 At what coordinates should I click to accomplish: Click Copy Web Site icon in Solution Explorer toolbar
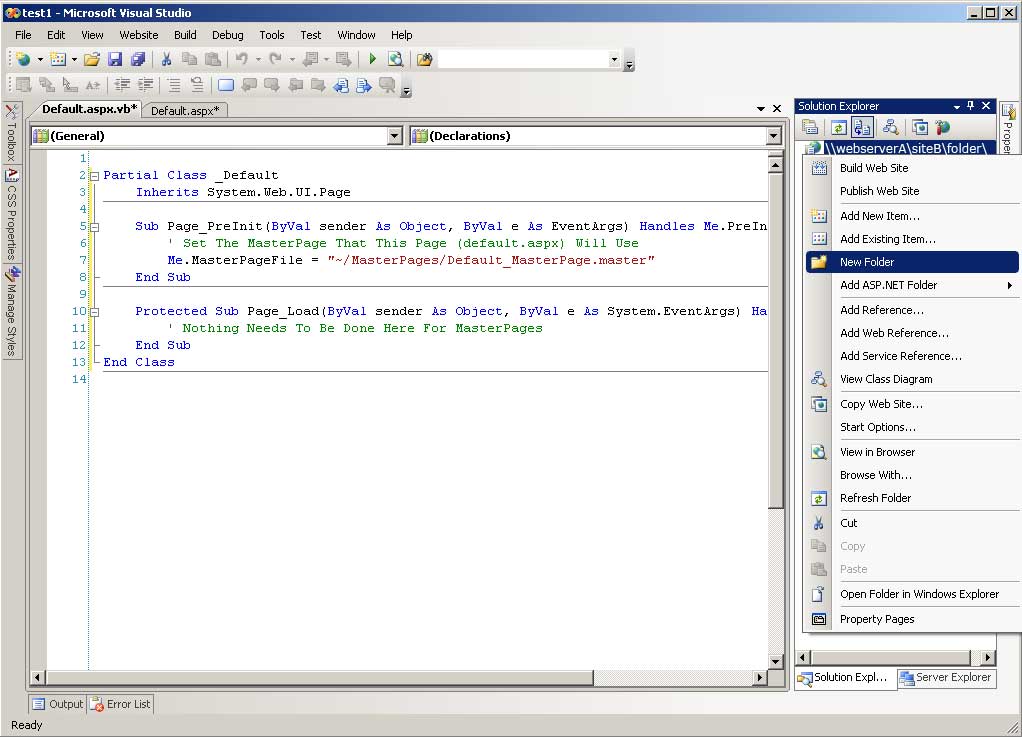coord(920,127)
